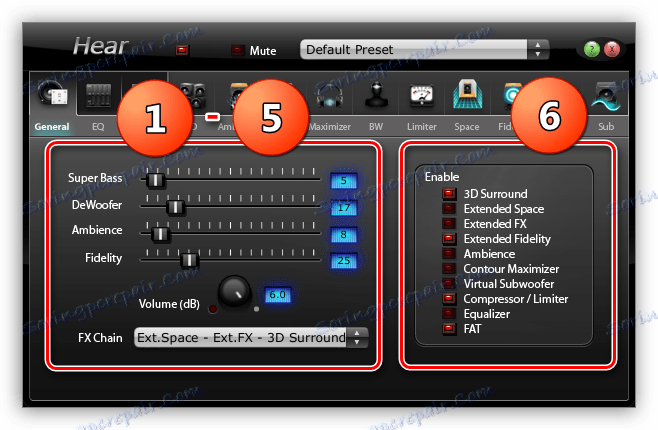Open the General tab speaker icon
The height and width of the screenshot is (430, 658).
click(x=53, y=94)
